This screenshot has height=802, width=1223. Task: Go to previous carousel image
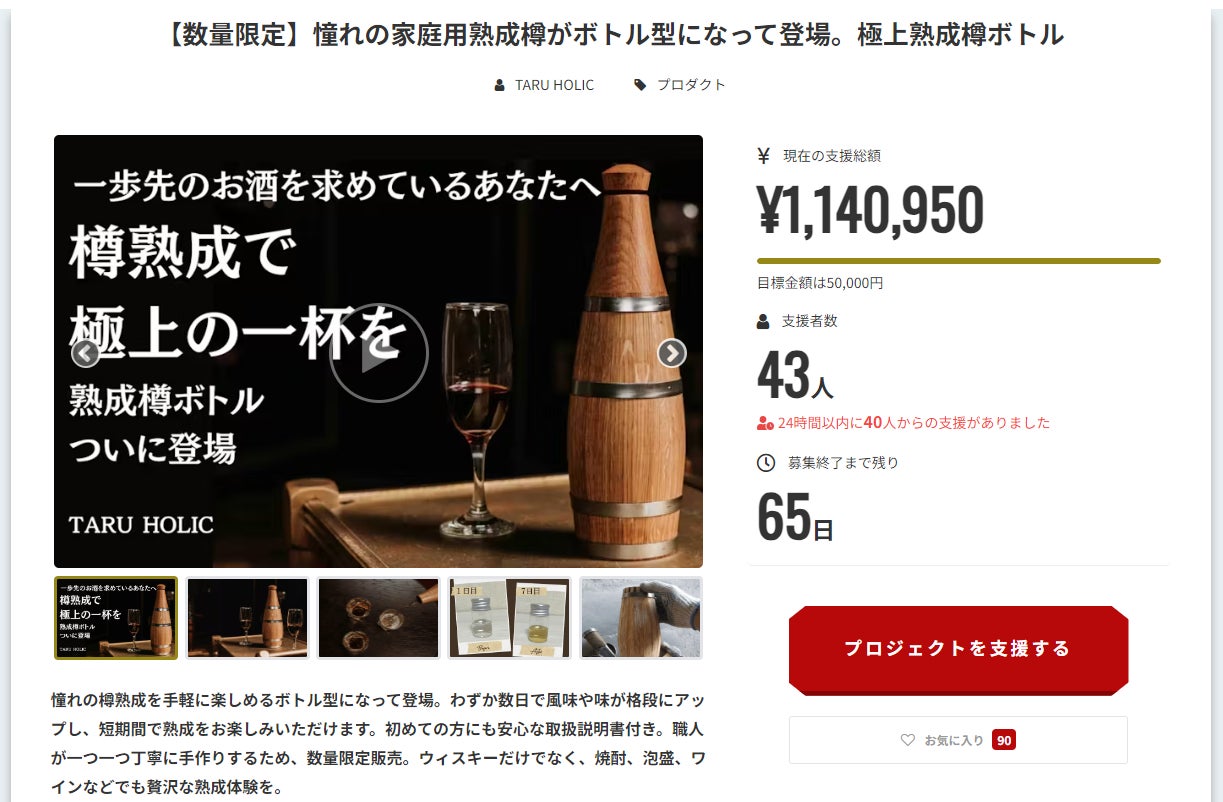click(85, 353)
